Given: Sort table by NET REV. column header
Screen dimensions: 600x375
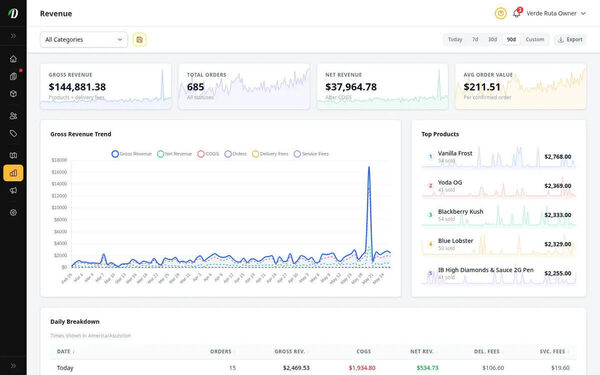Looking at the screenshot, I should (423, 351).
